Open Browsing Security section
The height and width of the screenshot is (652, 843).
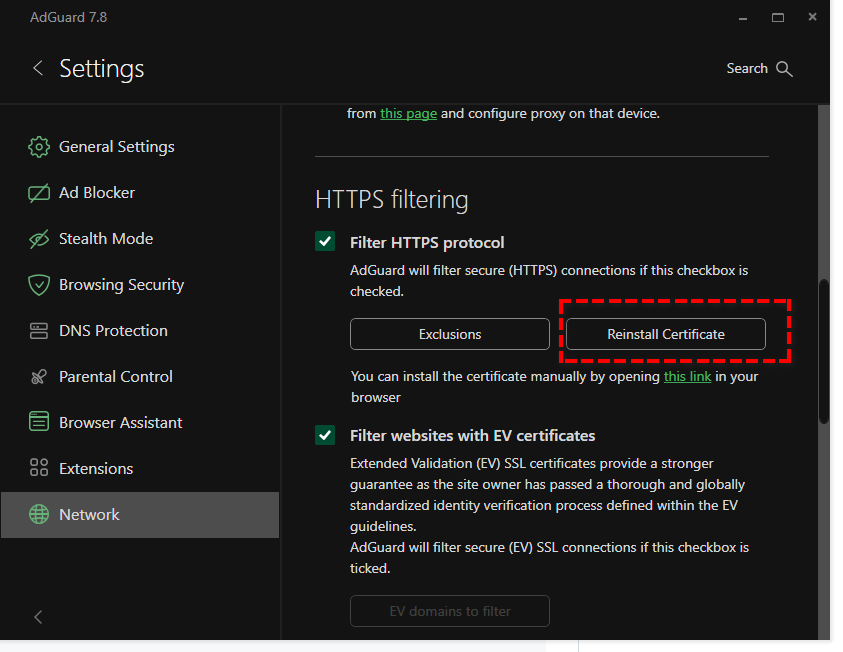click(140, 285)
